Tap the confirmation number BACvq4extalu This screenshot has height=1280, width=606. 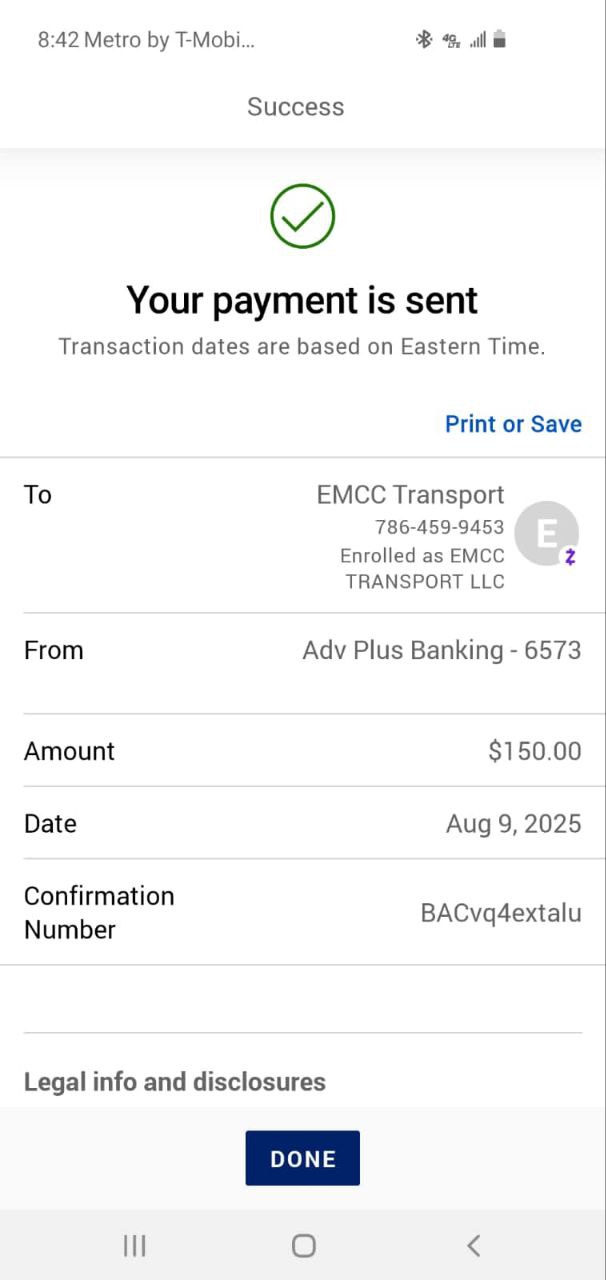point(500,913)
